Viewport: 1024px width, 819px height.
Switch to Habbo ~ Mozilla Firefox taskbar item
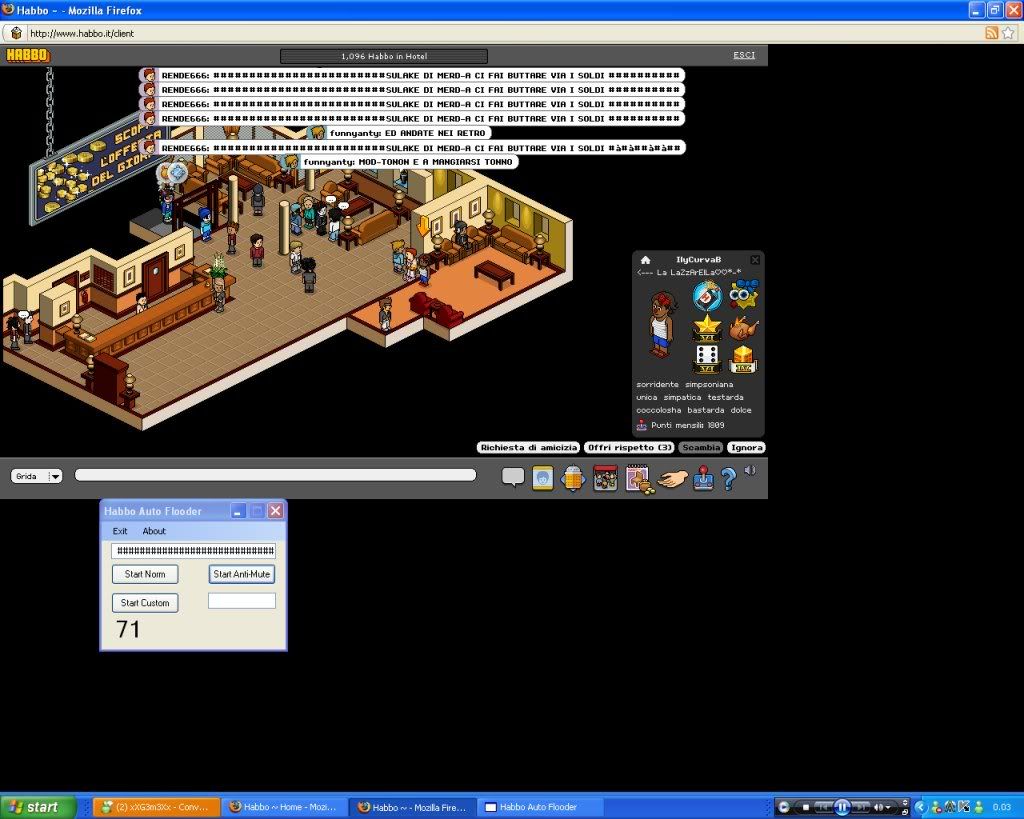(413, 807)
